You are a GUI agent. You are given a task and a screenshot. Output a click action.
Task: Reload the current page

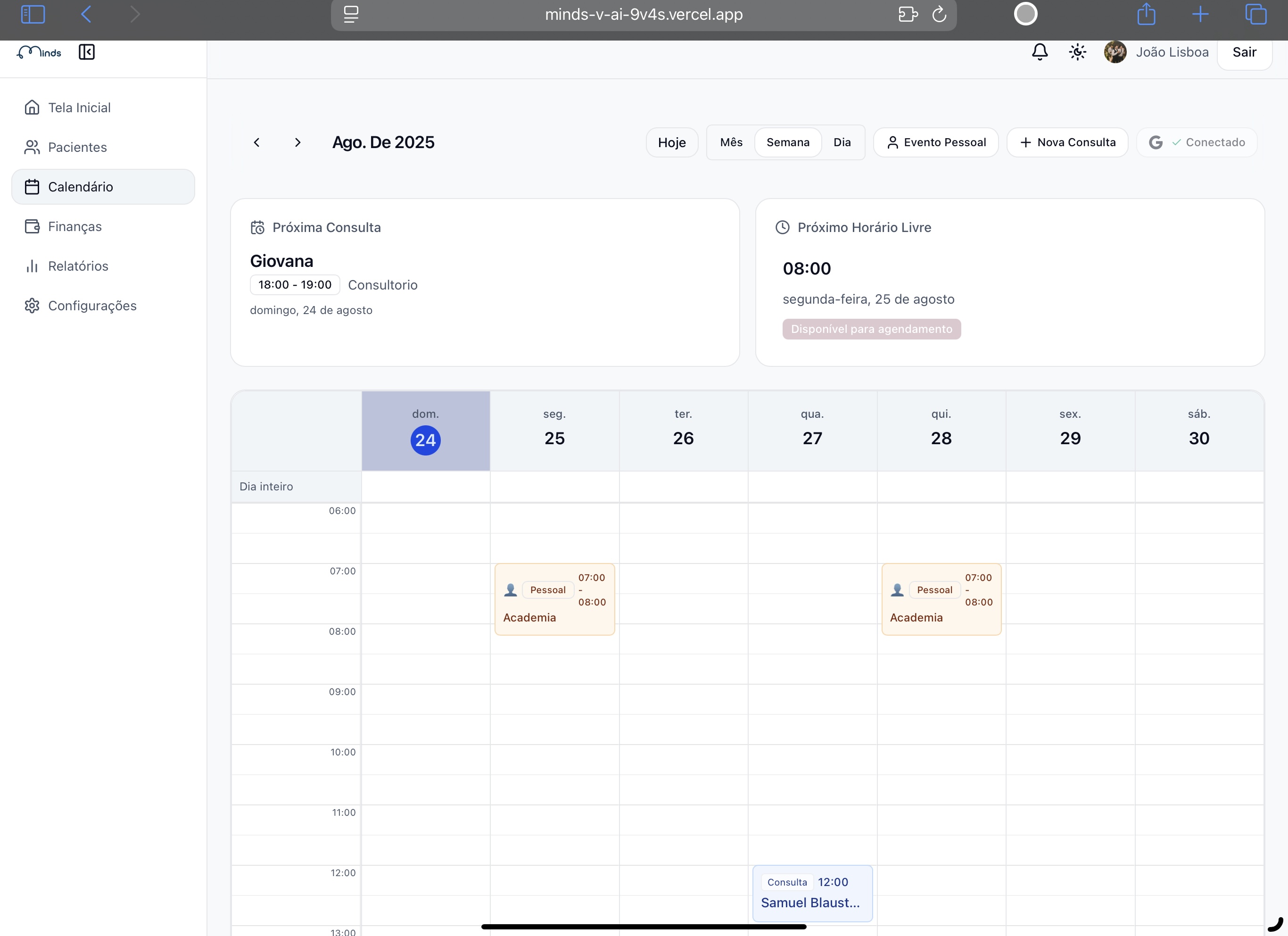point(939,14)
